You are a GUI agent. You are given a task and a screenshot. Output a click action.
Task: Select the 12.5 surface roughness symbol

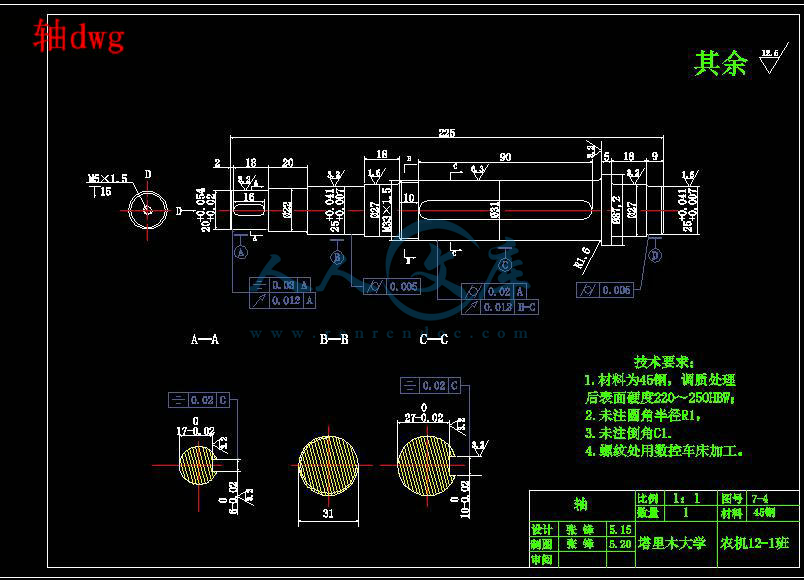772,59
